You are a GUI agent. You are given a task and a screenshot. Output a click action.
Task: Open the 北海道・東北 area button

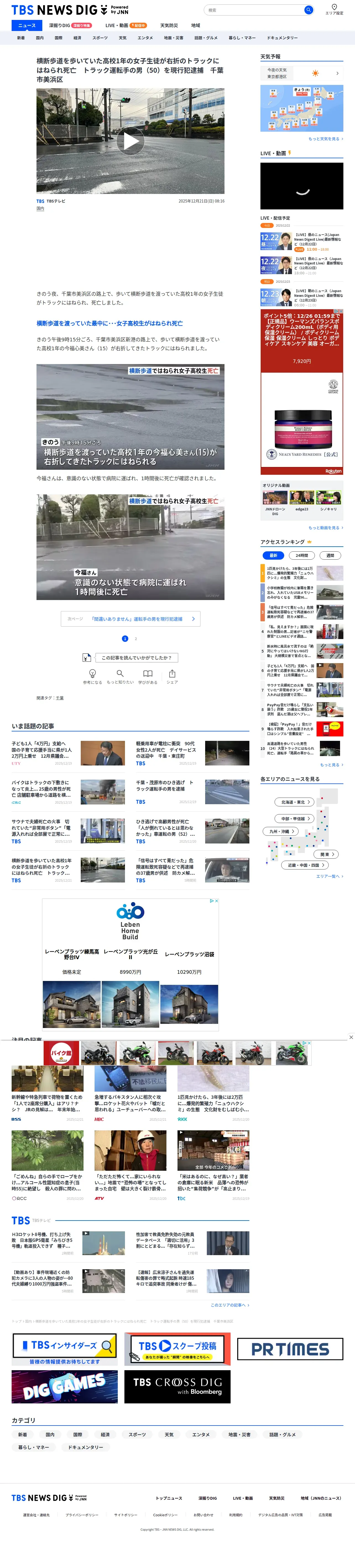tap(295, 802)
